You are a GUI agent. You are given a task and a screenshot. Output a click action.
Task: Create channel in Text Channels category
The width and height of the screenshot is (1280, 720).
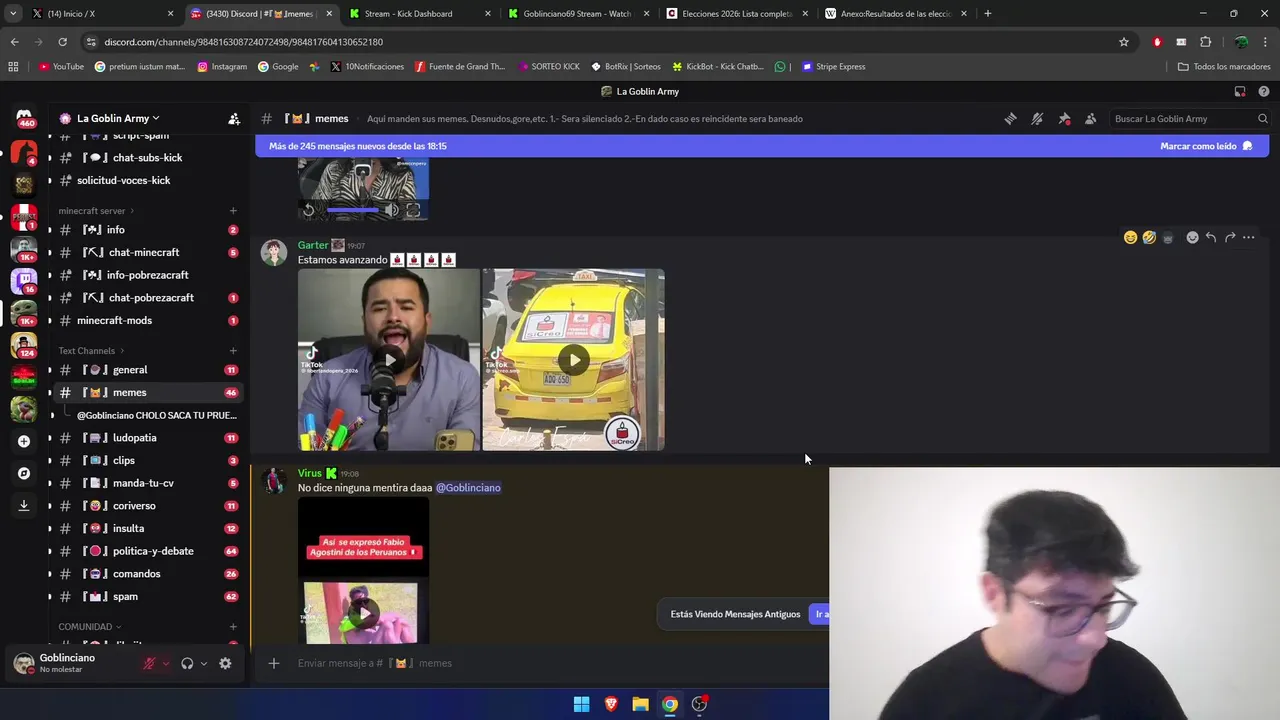click(233, 351)
